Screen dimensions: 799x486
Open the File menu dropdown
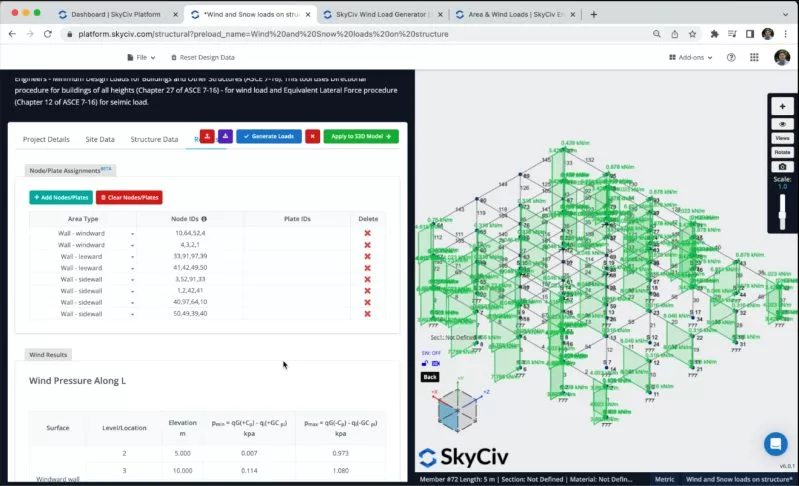(x=141, y=58)
